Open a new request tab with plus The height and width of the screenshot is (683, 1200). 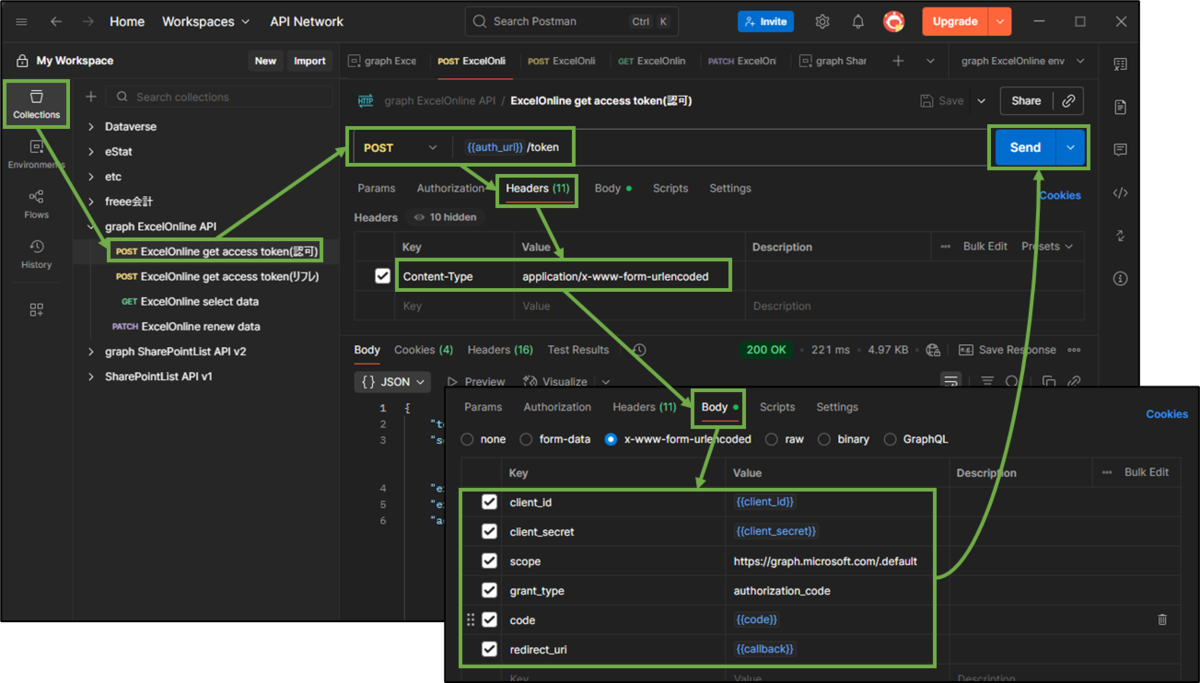point(898,61)
